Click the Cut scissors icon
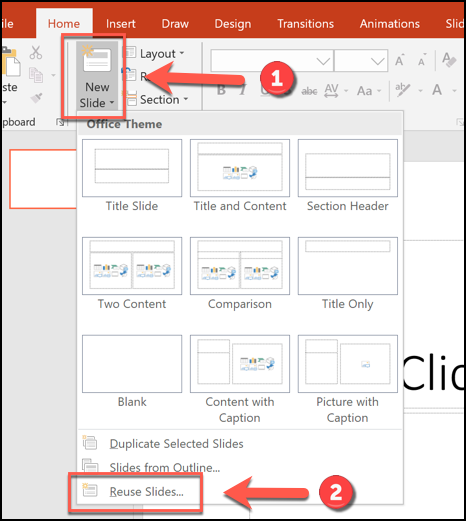This screenshot has height=521, width=466. coord(36,52)
